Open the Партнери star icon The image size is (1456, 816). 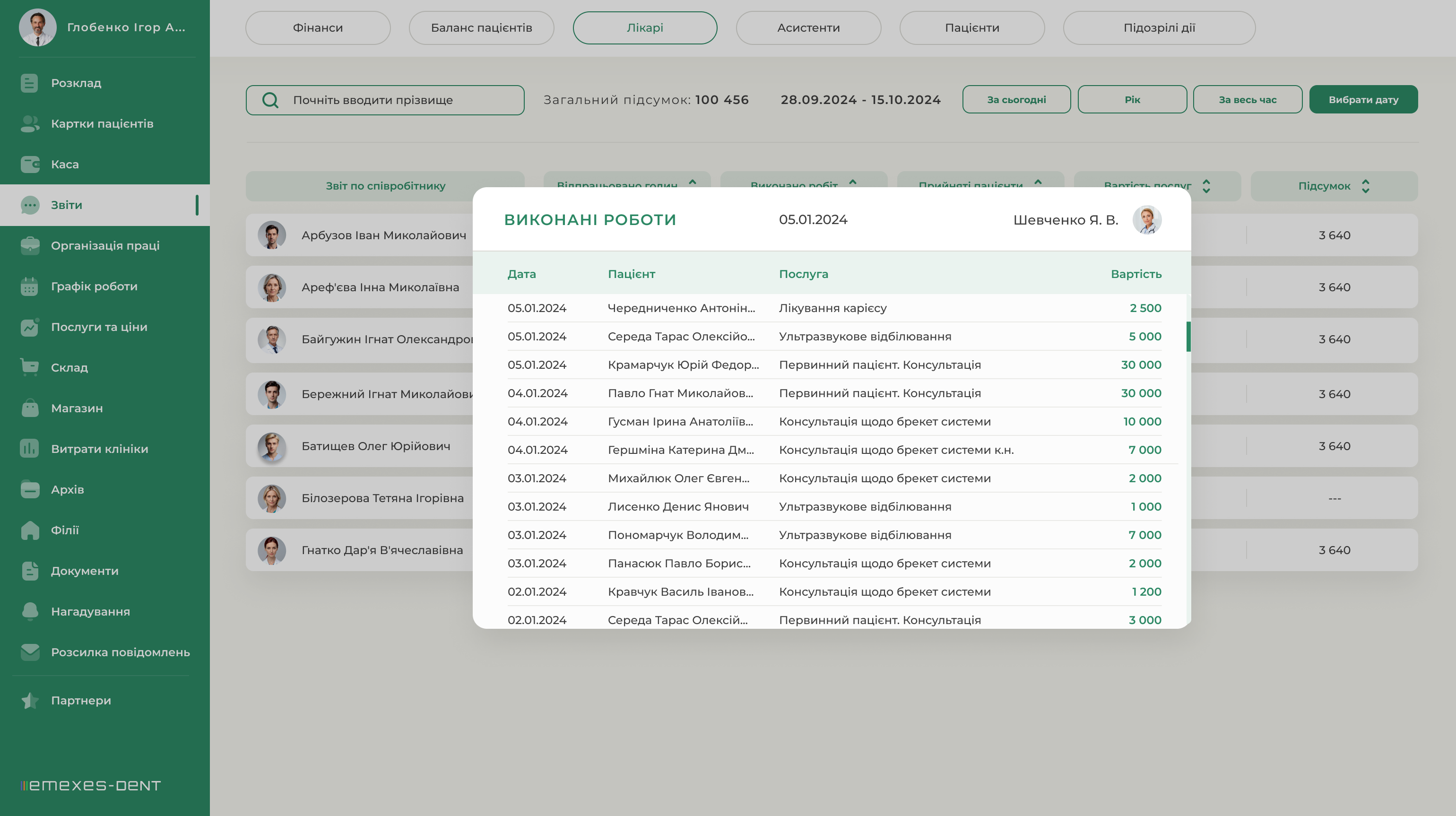tap(29, 701)
